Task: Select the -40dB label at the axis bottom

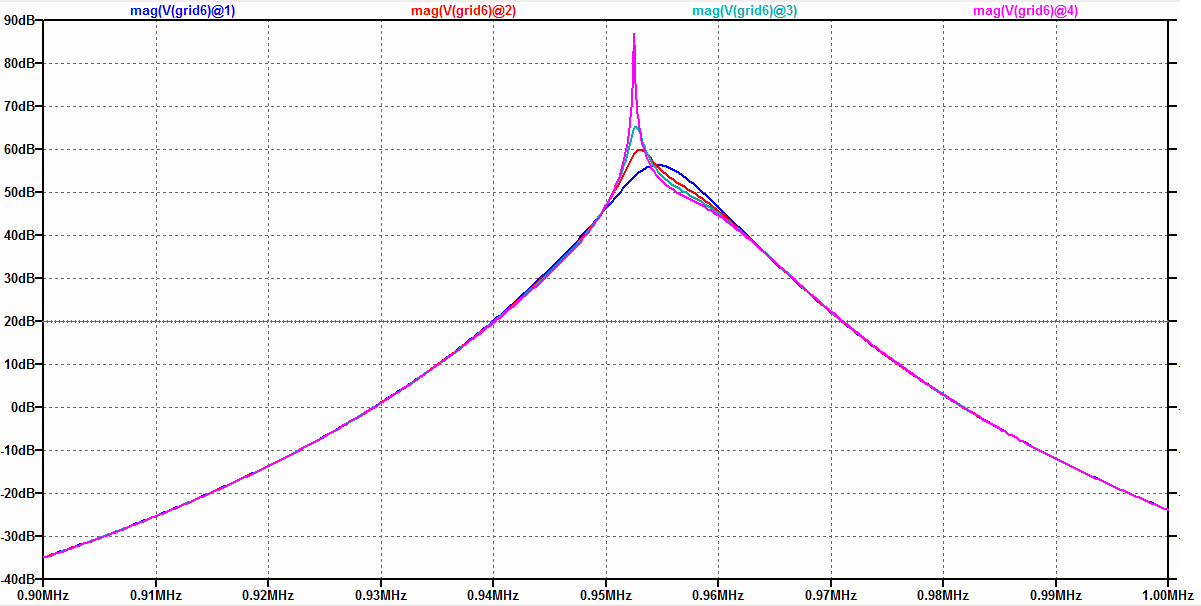Action: (x=21, y=579)
